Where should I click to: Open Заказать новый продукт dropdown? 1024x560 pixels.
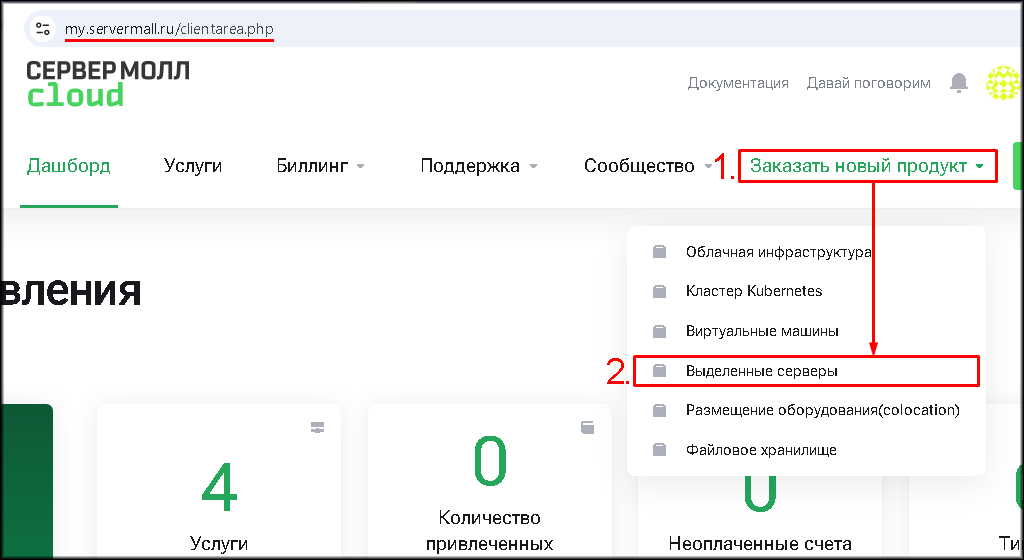point(866,166)
